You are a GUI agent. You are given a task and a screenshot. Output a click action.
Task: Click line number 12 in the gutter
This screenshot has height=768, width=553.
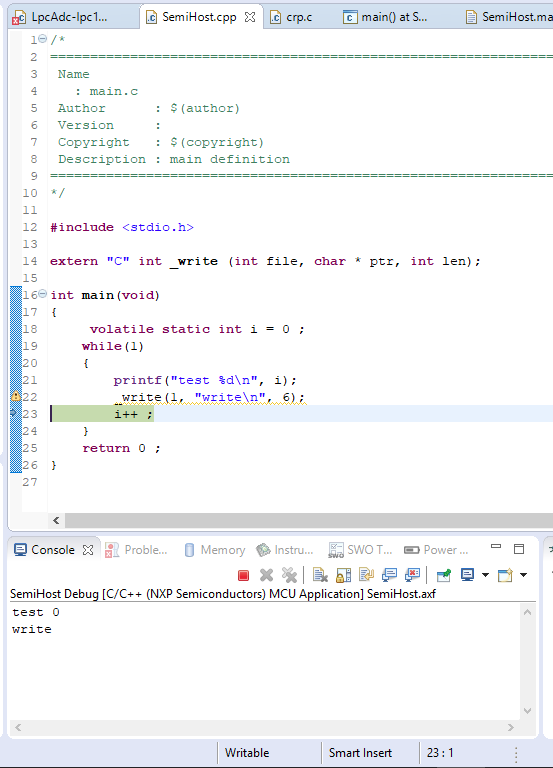point(30,227)
